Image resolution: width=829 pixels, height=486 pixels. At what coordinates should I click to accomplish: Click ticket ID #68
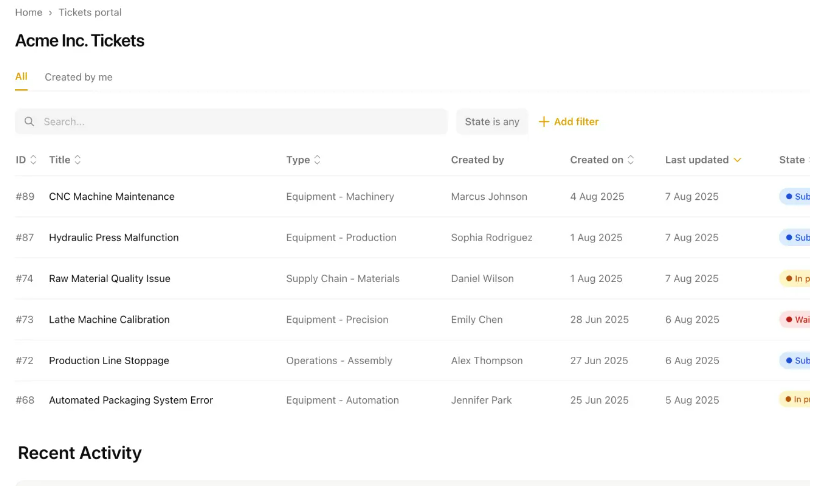(25, 400)
